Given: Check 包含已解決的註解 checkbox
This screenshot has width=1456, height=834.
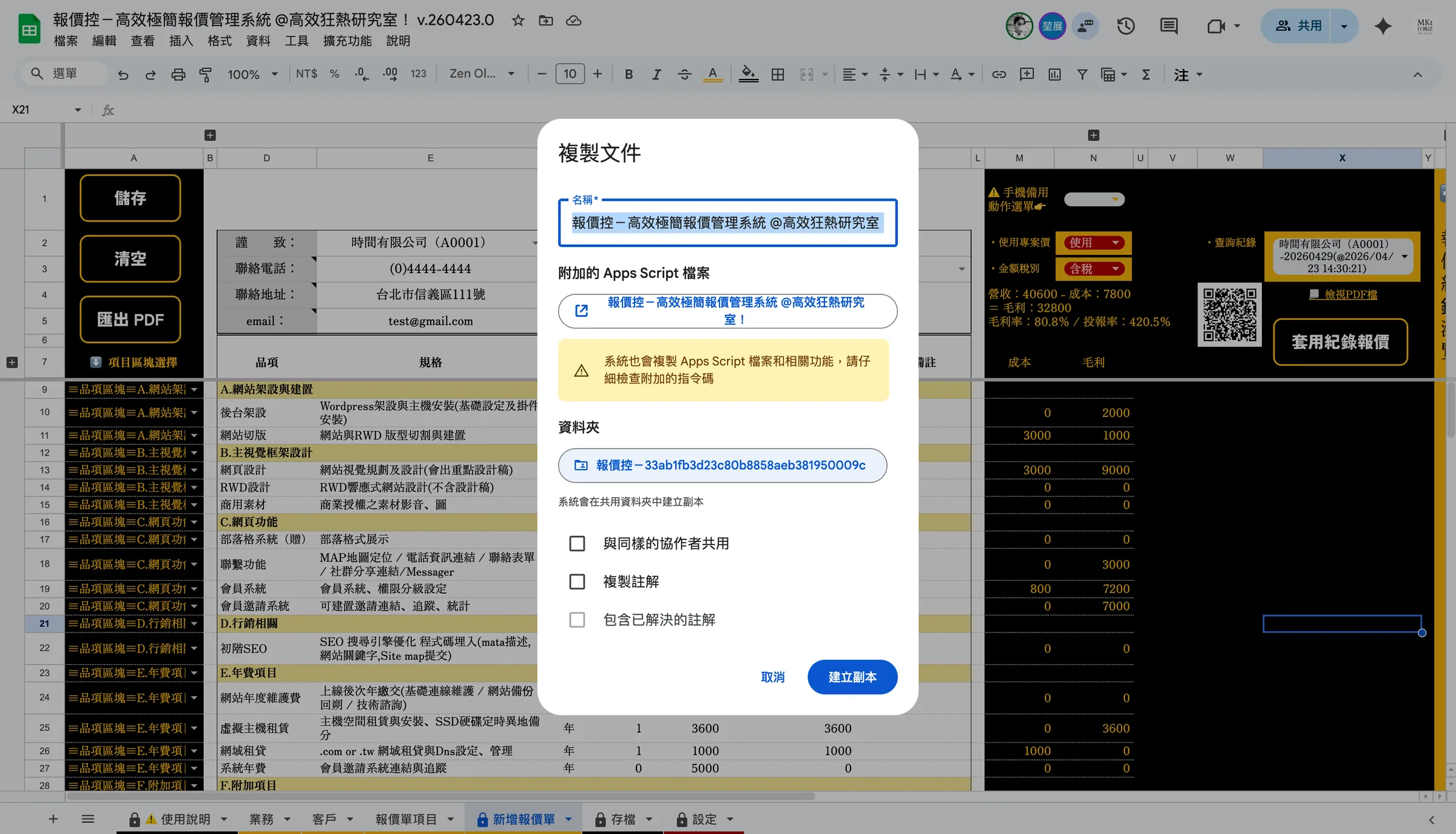Looking at the screenshot, I should 577,620.
